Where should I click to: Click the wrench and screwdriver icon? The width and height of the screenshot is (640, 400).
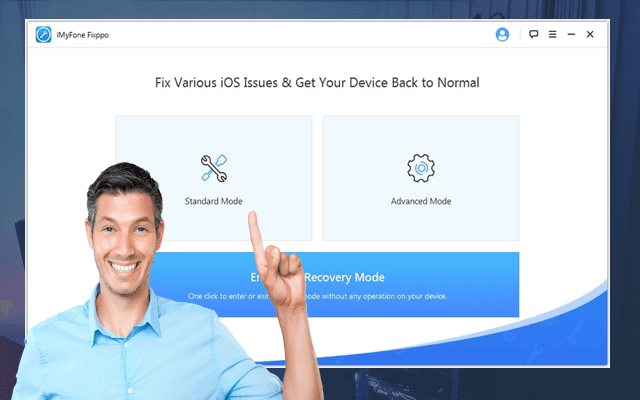click(214, 168)
